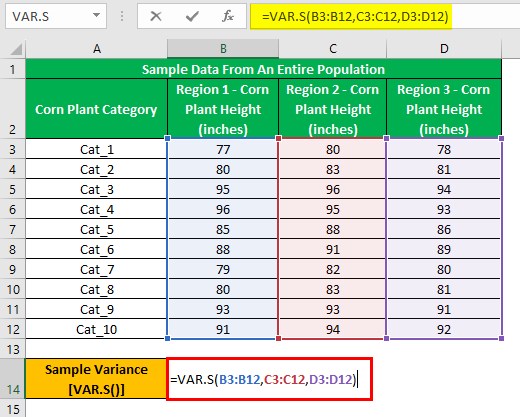Click the Select All corner triangle
Viewport: 520px width, 417px height.
[x=16, y=49]
